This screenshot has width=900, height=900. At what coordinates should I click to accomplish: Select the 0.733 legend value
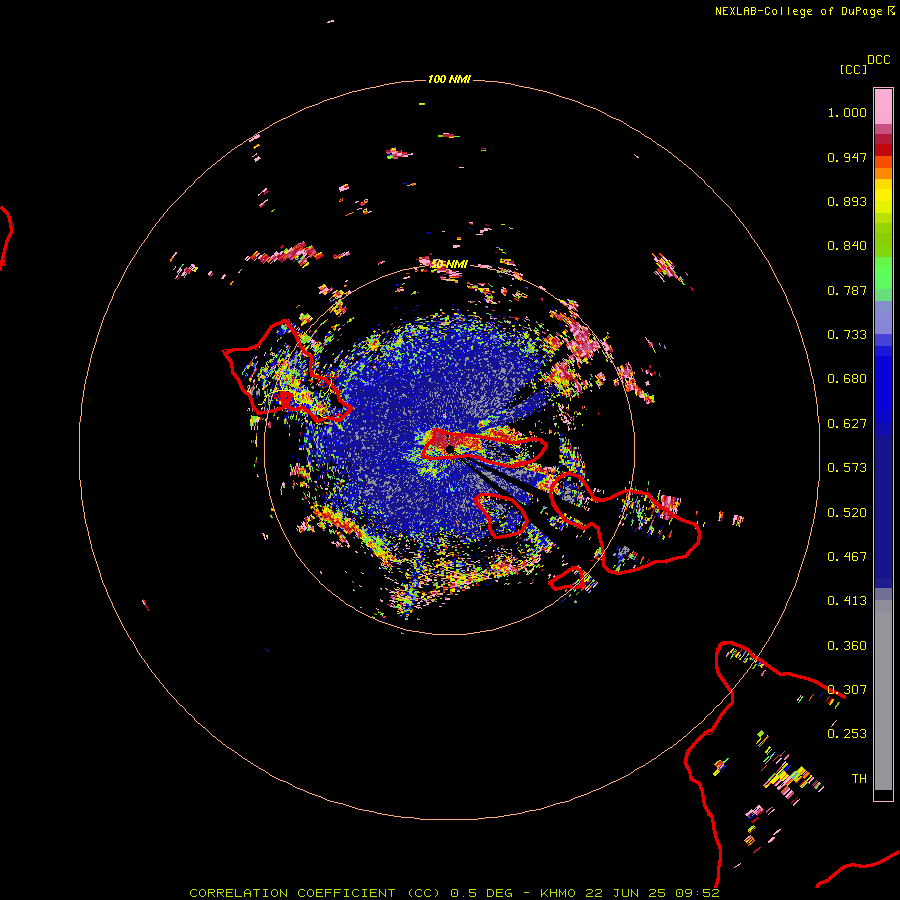(847, 335)
